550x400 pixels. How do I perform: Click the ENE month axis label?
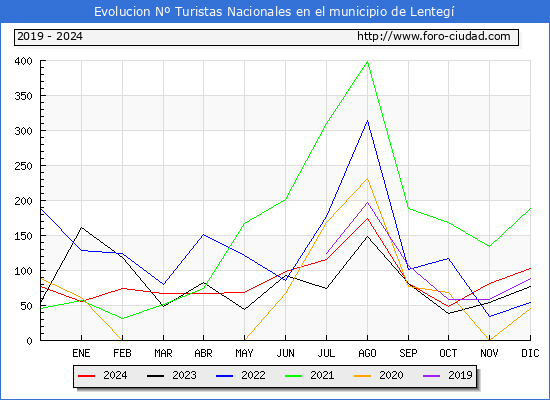pyautogui.click(x=81, y=353)
